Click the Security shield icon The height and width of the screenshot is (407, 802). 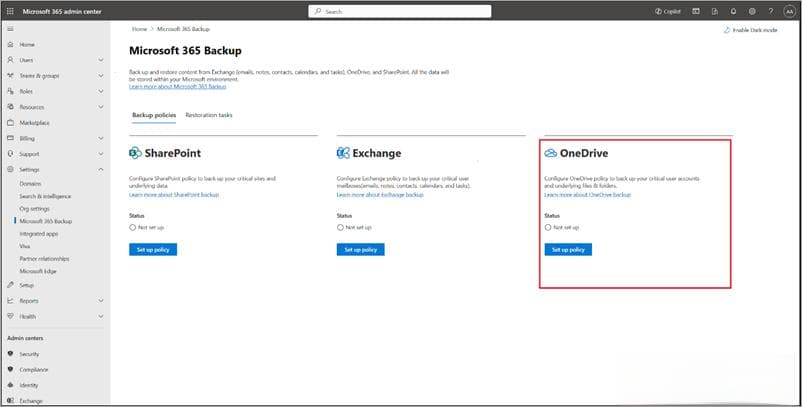[x=10, y=354]
